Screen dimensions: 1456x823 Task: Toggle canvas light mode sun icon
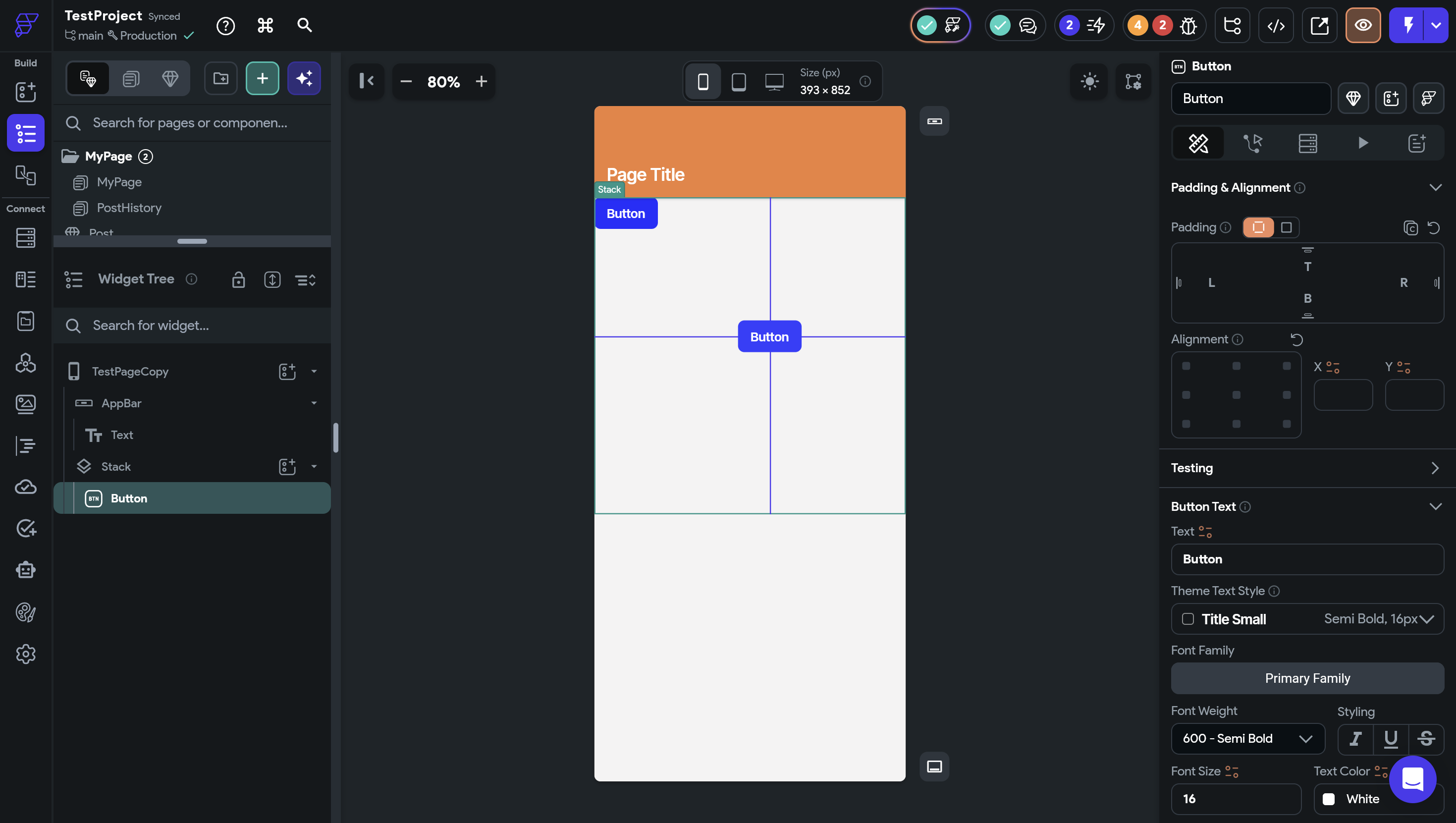(x=1089, y=81)
